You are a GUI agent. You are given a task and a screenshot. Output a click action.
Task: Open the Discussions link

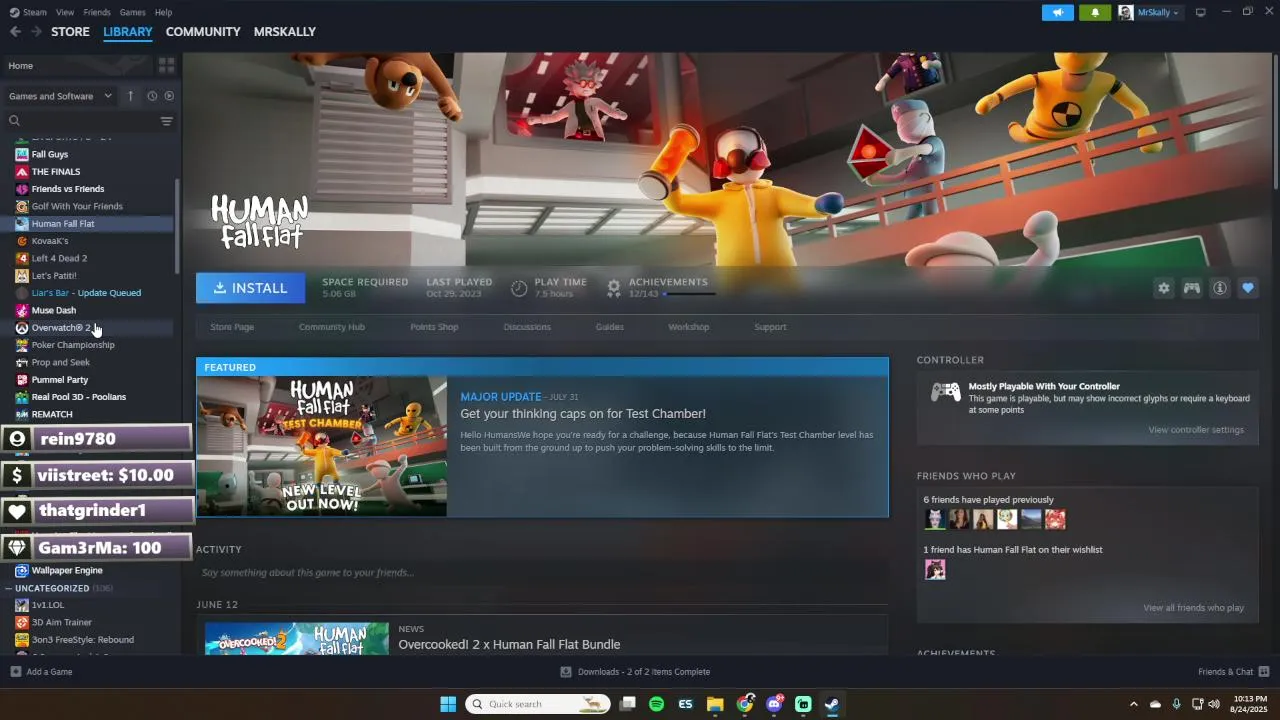coord(527,327)
